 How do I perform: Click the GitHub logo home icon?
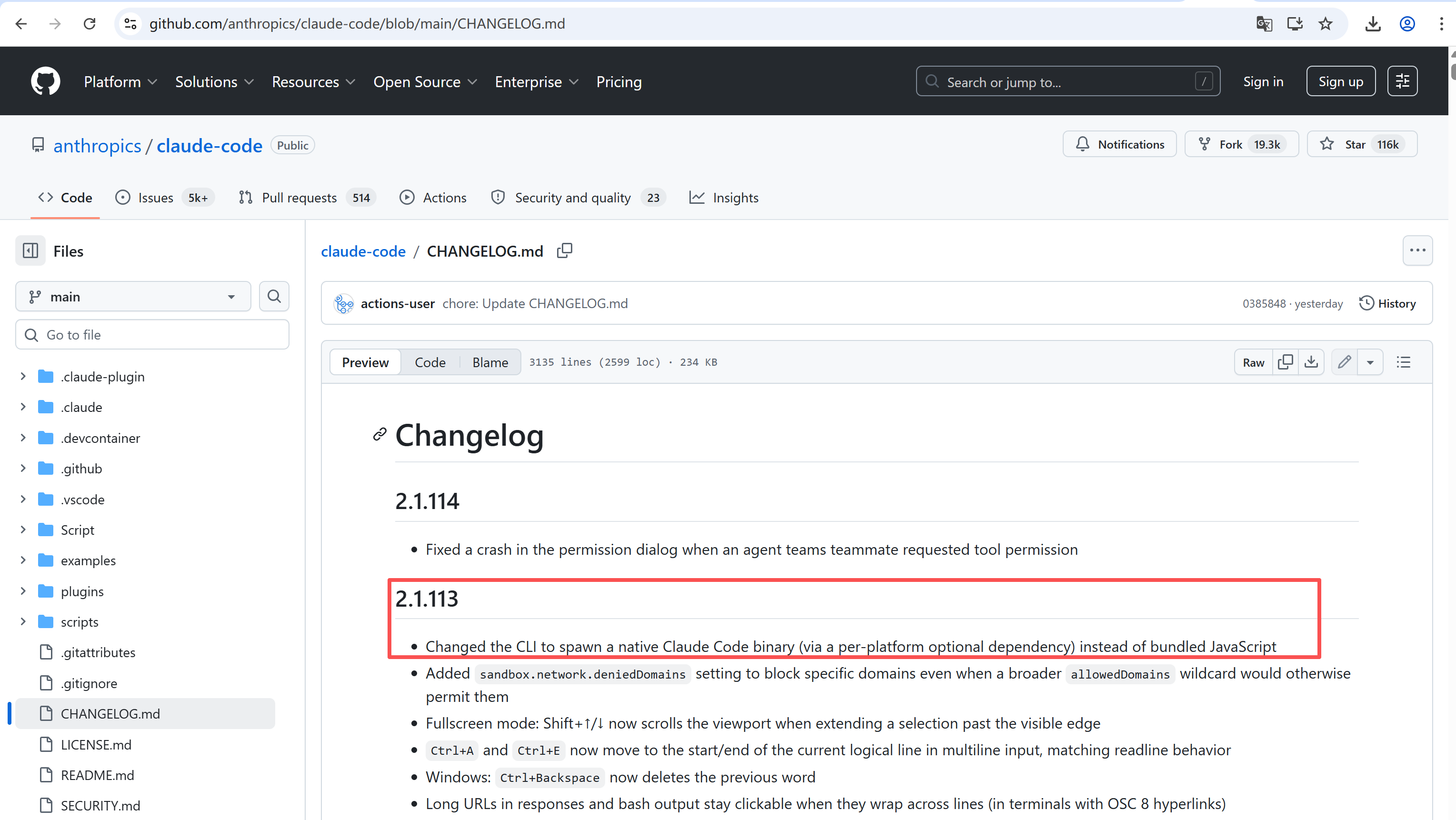pos(45,81)
